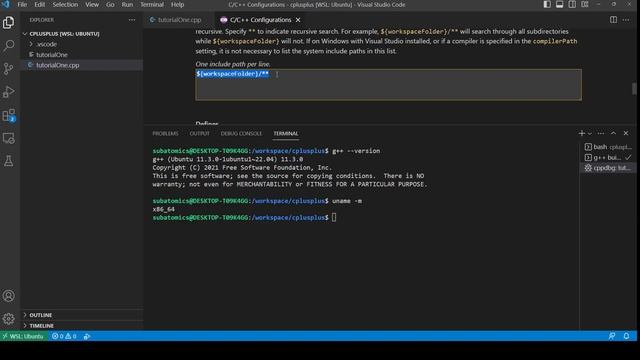Open the Manage gear menu
The image size is (640, 360).
9,319
